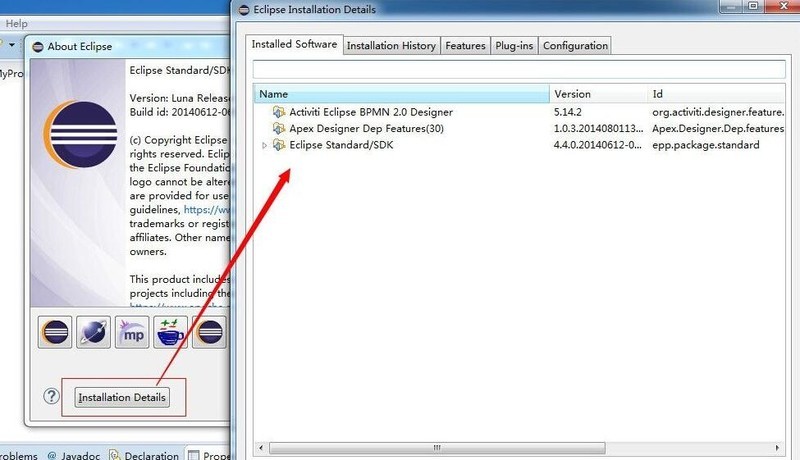This screenshot has height=460, width=800.
Task: Click the planet-orbit feature icon button
Action: [x=94, y=332]
